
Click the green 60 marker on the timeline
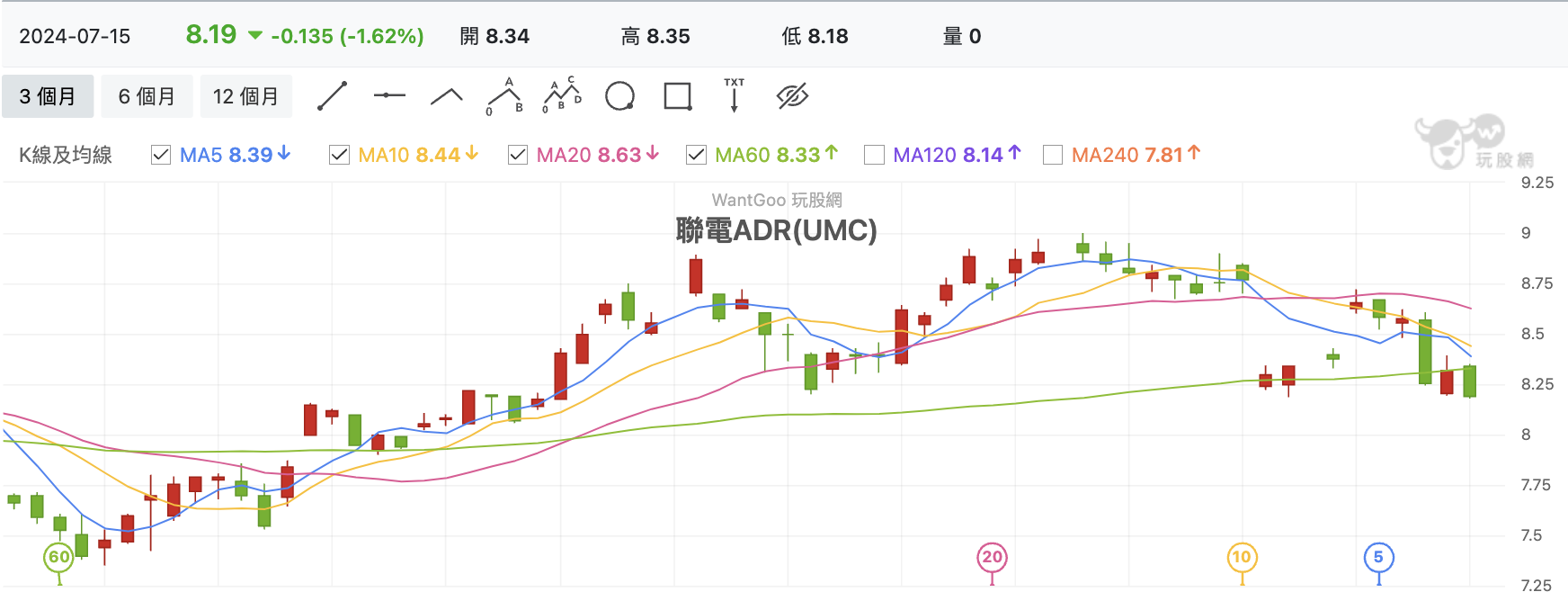coord(59,557)
